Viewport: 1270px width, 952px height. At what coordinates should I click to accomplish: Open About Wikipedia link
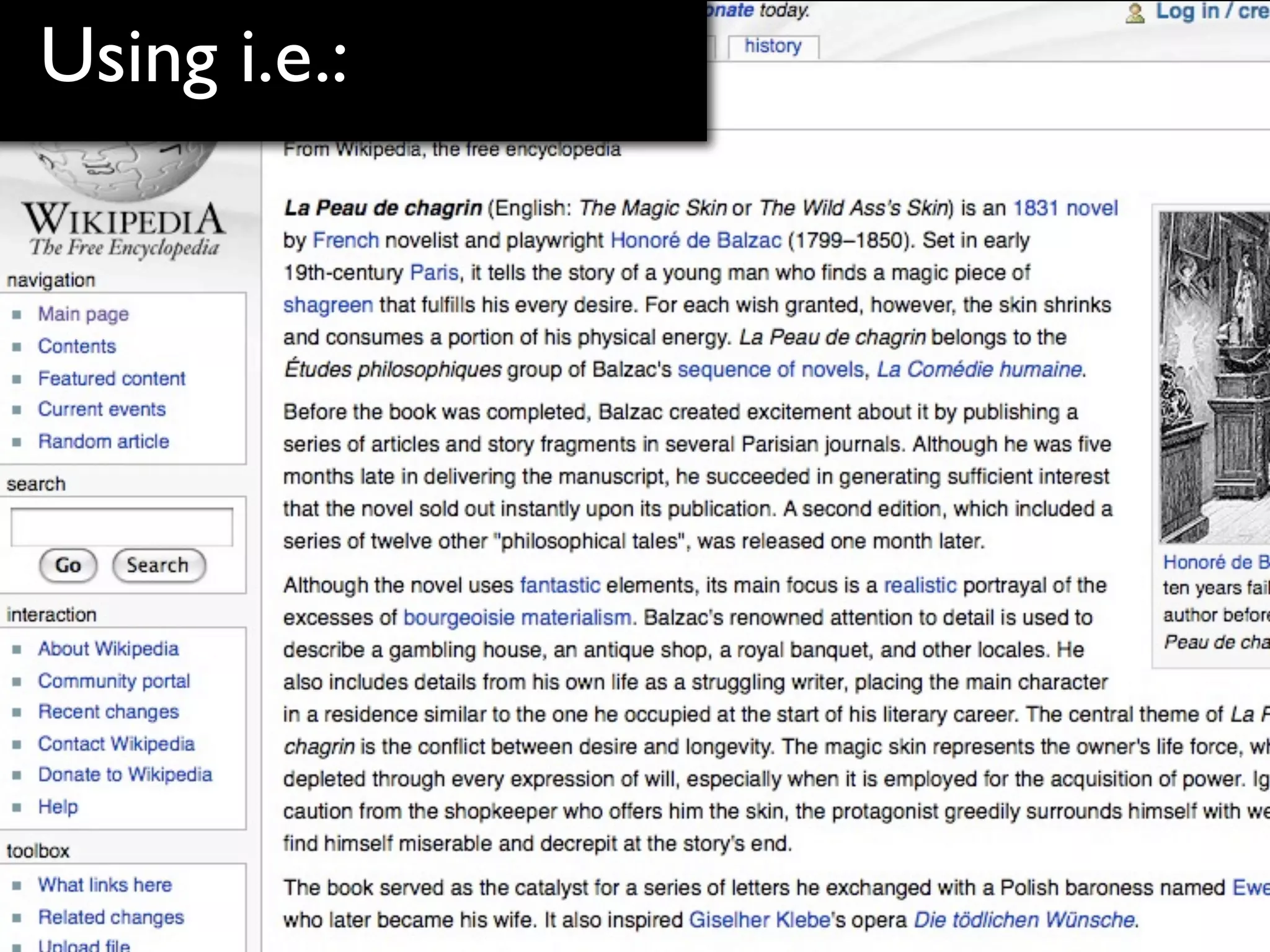coord(109,649)
